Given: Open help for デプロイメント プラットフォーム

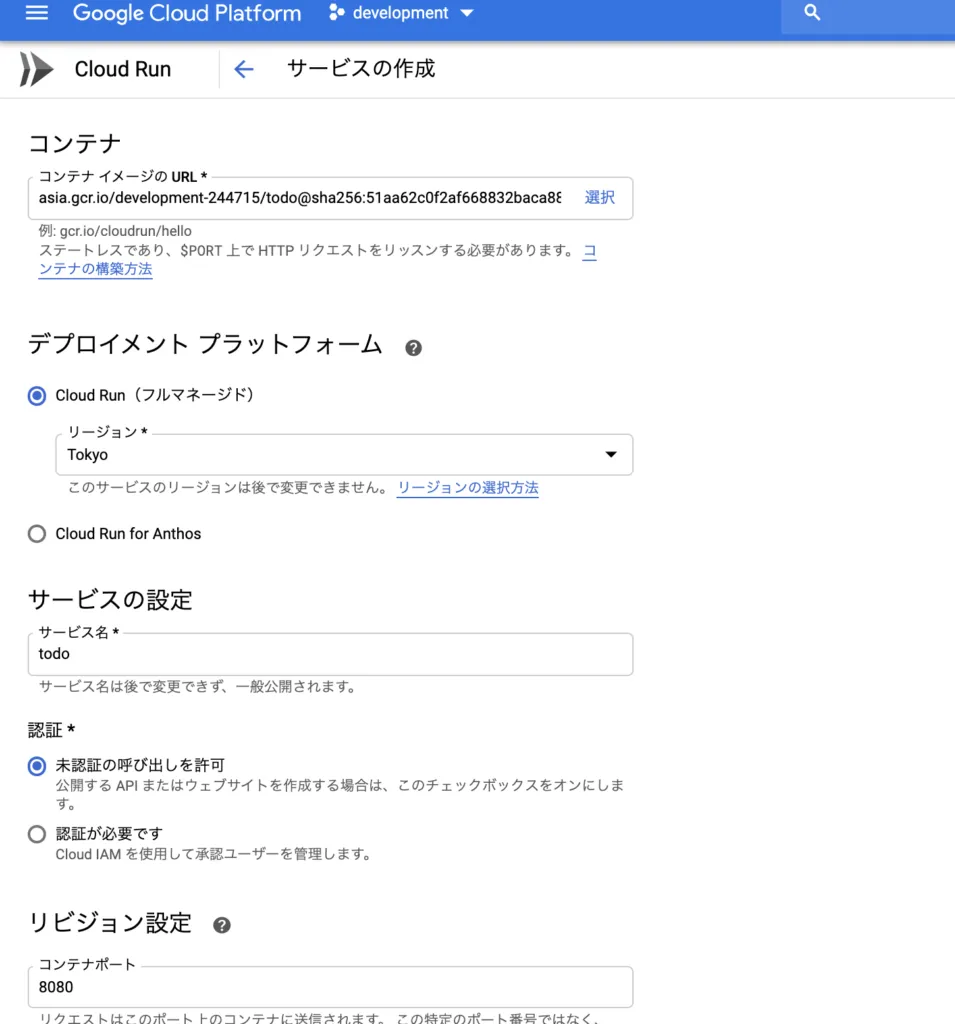Looking at the screenshot, I should point(413,348).
